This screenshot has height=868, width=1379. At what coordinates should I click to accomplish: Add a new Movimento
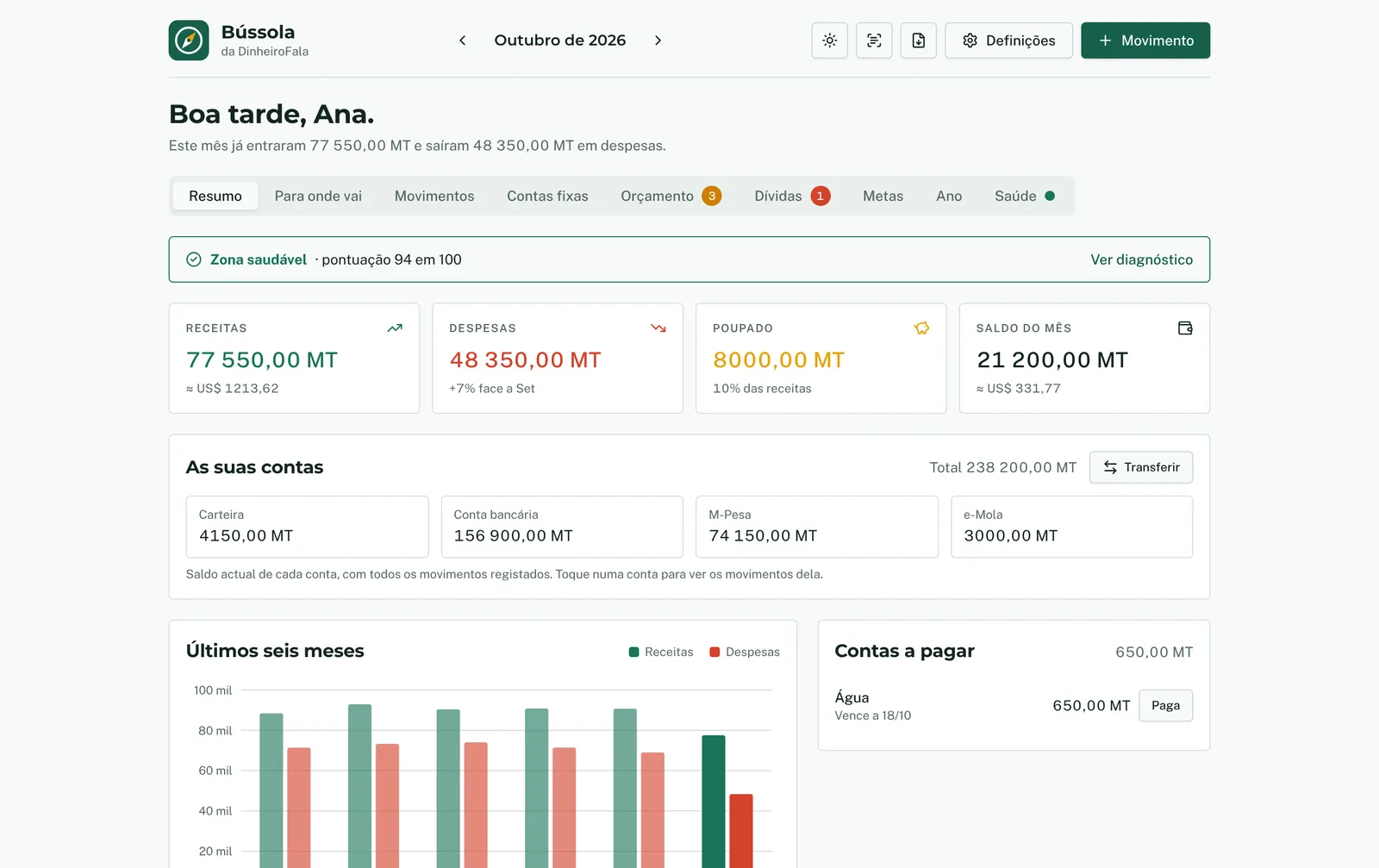(x=1145, y=41)
